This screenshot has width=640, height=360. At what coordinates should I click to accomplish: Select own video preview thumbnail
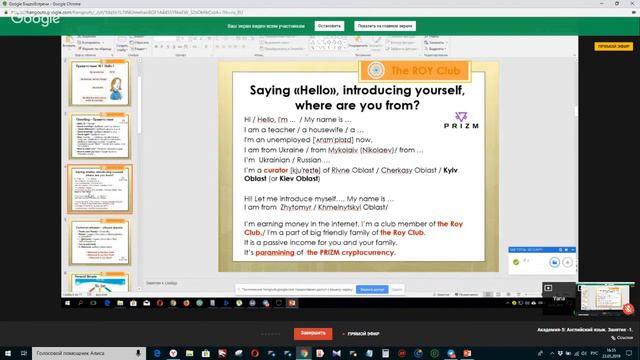coord(605,299)
